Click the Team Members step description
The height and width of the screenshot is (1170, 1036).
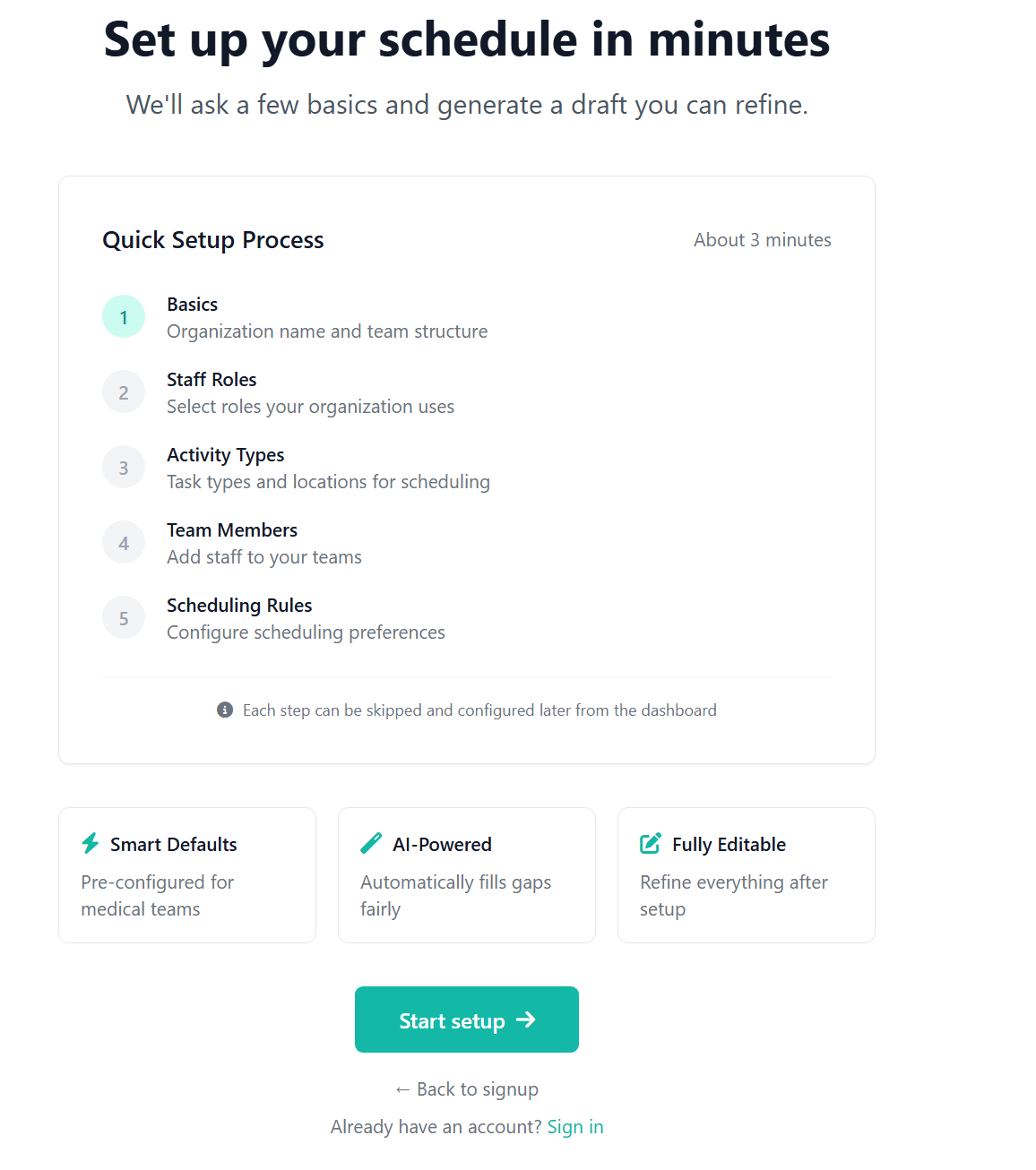263,556
